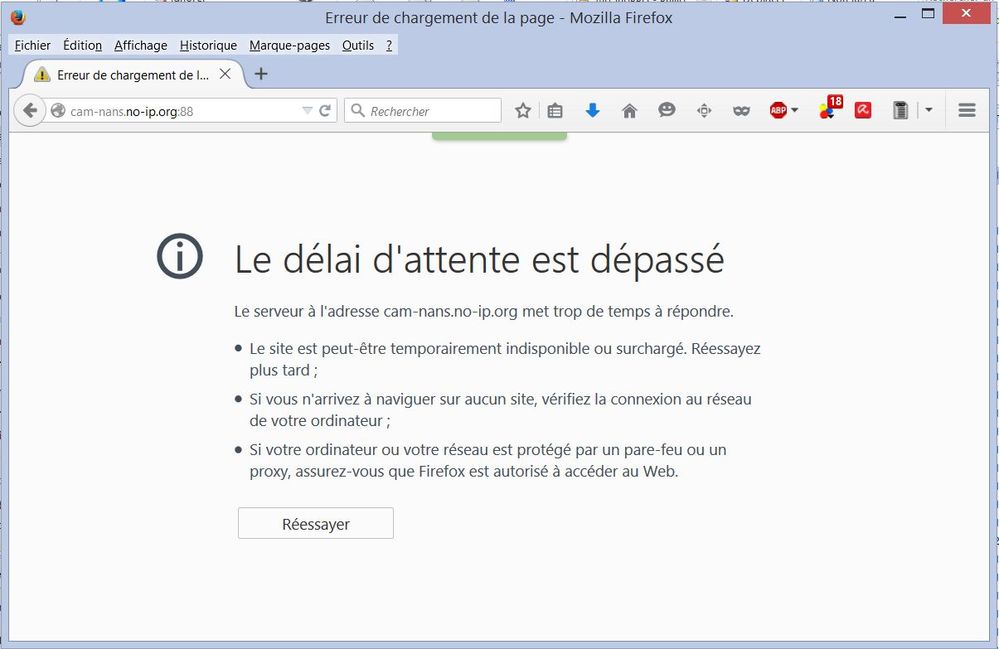This screenshot has height=649, width=999.
Task: Open the Outils menu
Action: 358,45
